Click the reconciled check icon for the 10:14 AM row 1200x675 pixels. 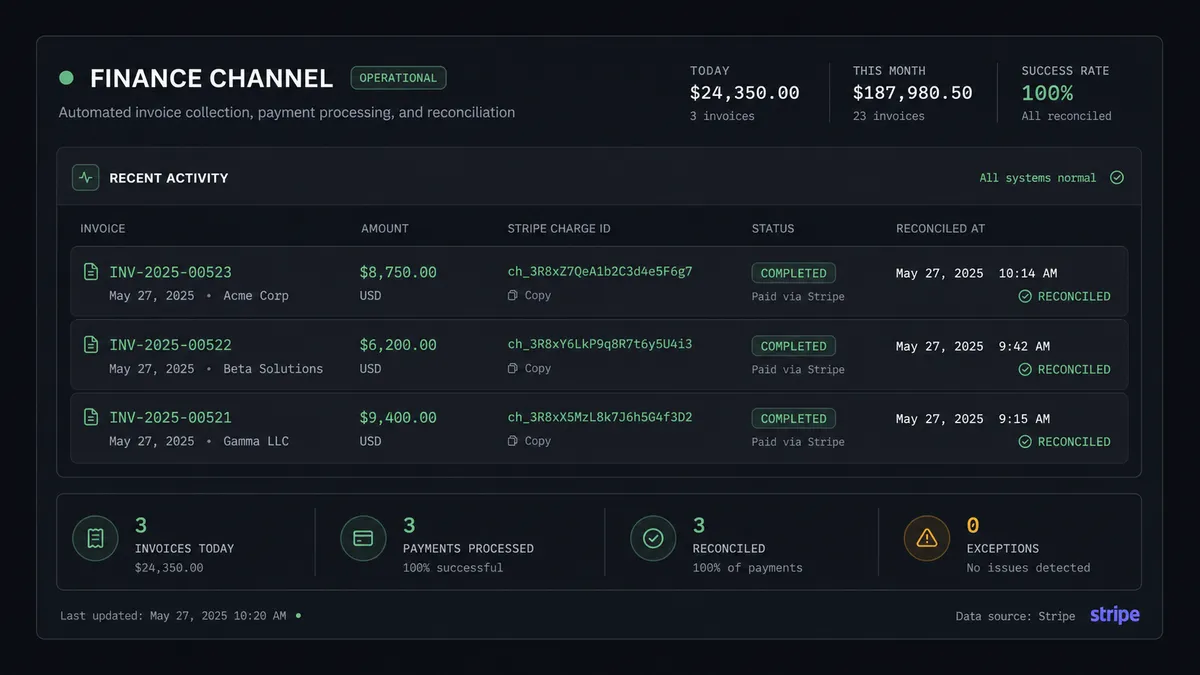point(1025,296)
